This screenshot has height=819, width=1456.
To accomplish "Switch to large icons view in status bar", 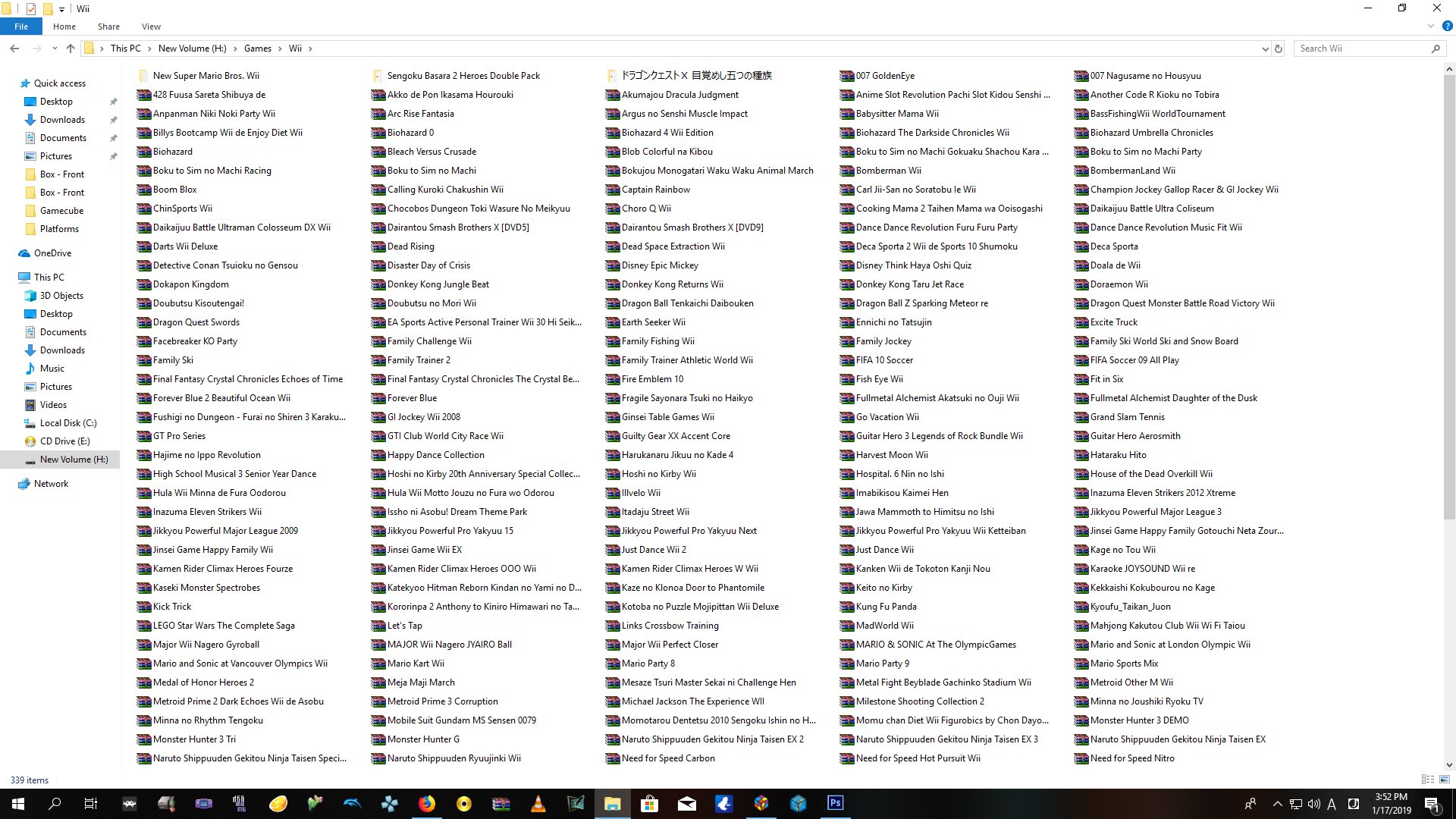I will (1445, 780).
